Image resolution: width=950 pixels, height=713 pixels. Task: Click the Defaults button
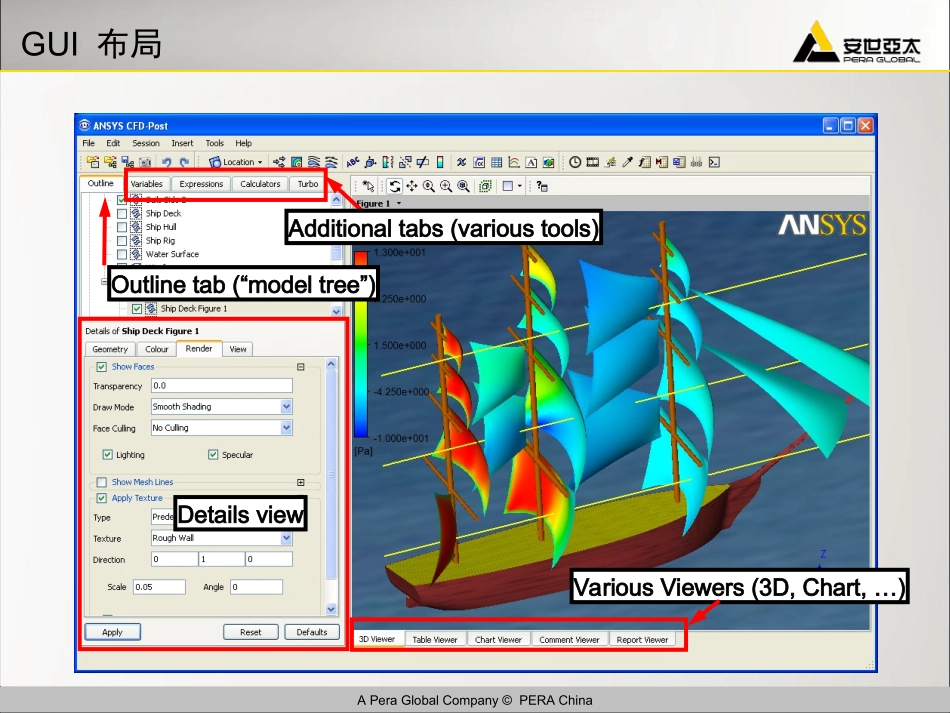click(x=312, y=632)
